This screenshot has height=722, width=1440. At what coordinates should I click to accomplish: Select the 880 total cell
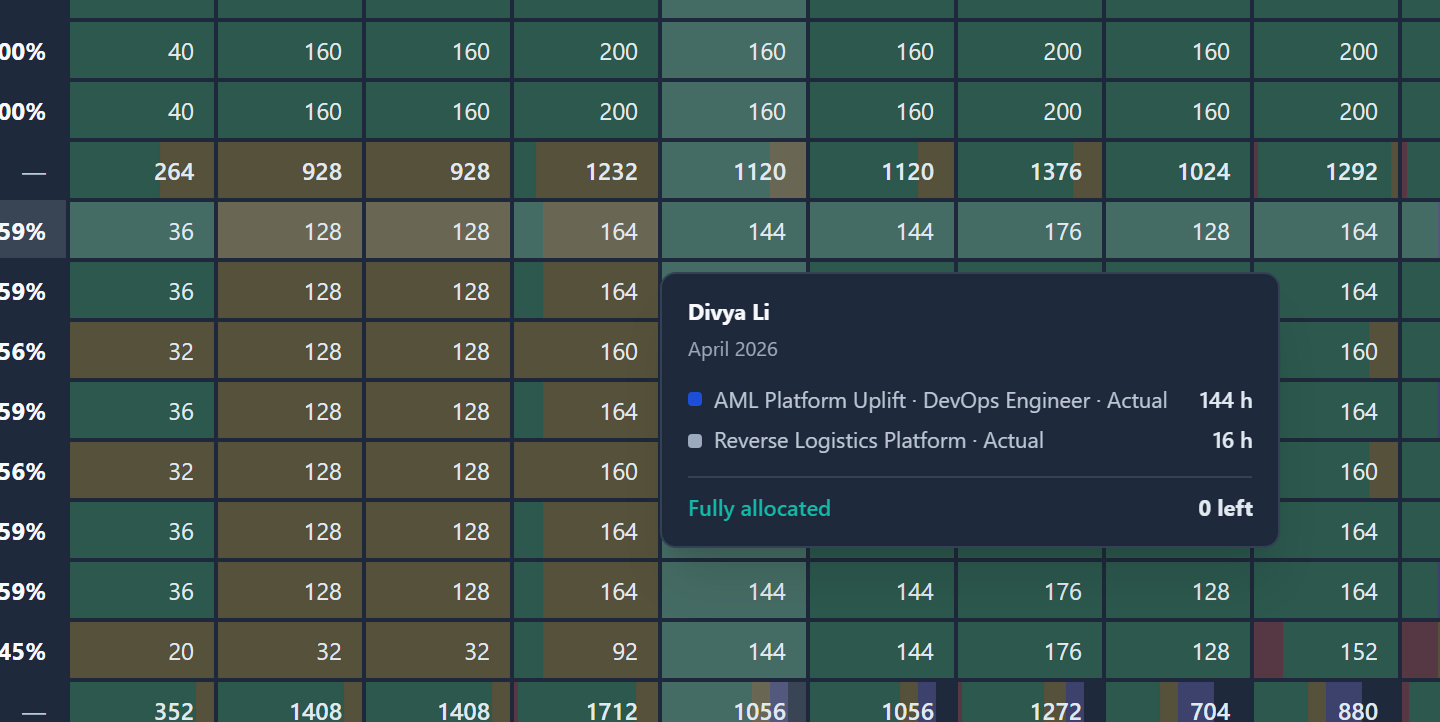[x=1326, y=702]
